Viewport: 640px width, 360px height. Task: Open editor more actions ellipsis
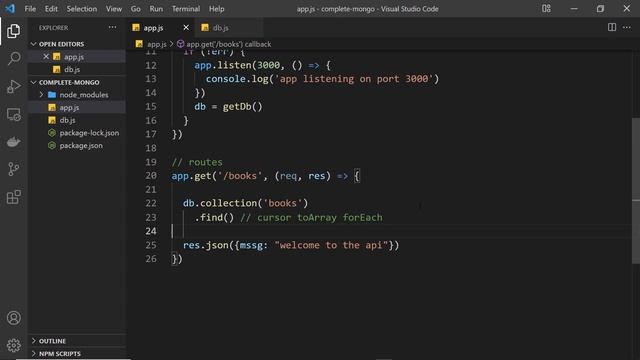coord(627,27)
